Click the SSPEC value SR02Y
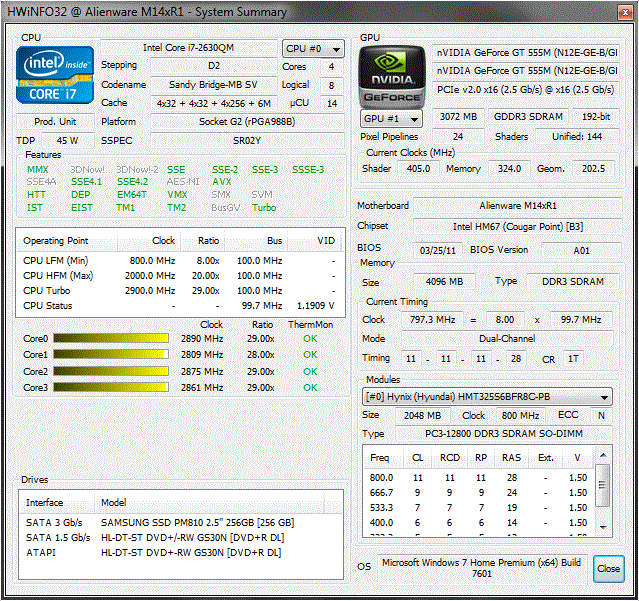 247,141
